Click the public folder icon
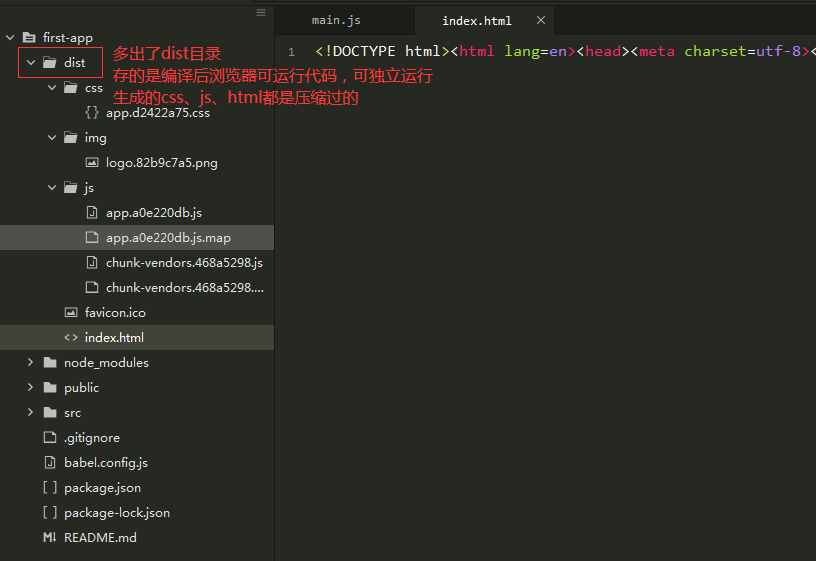Screen dimensions: 816x561 pyautogui.click(x=50, y=387)
